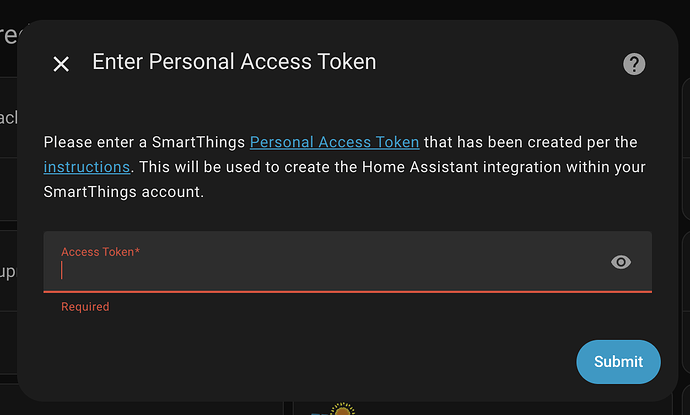
Task: Click the background card partly showing 'up'
Action: point(8,272)
